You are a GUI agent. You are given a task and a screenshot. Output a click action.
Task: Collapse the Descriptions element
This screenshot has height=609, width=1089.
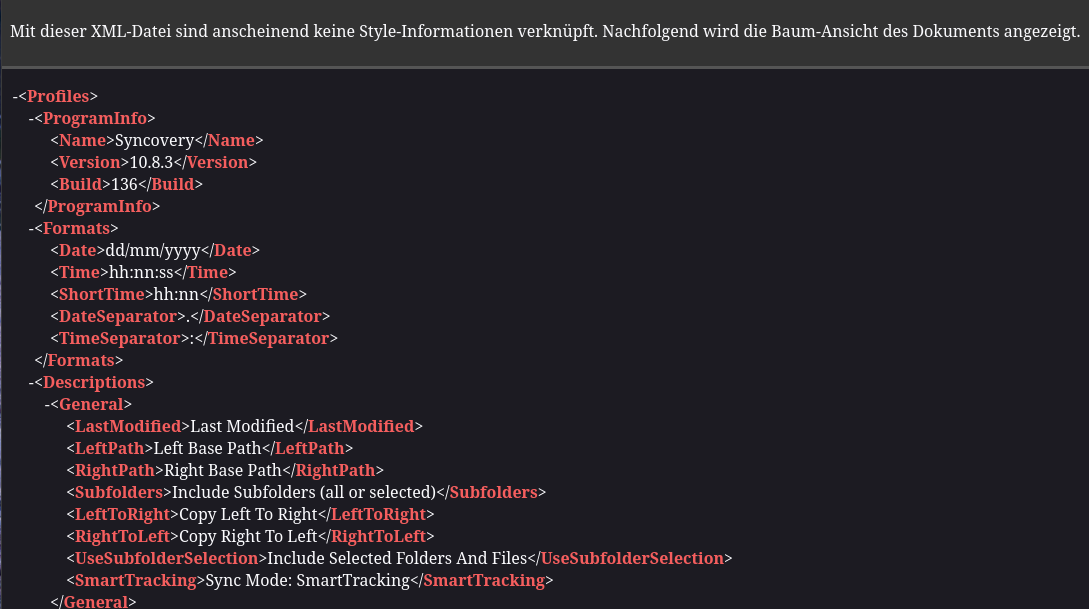(30, 382)
